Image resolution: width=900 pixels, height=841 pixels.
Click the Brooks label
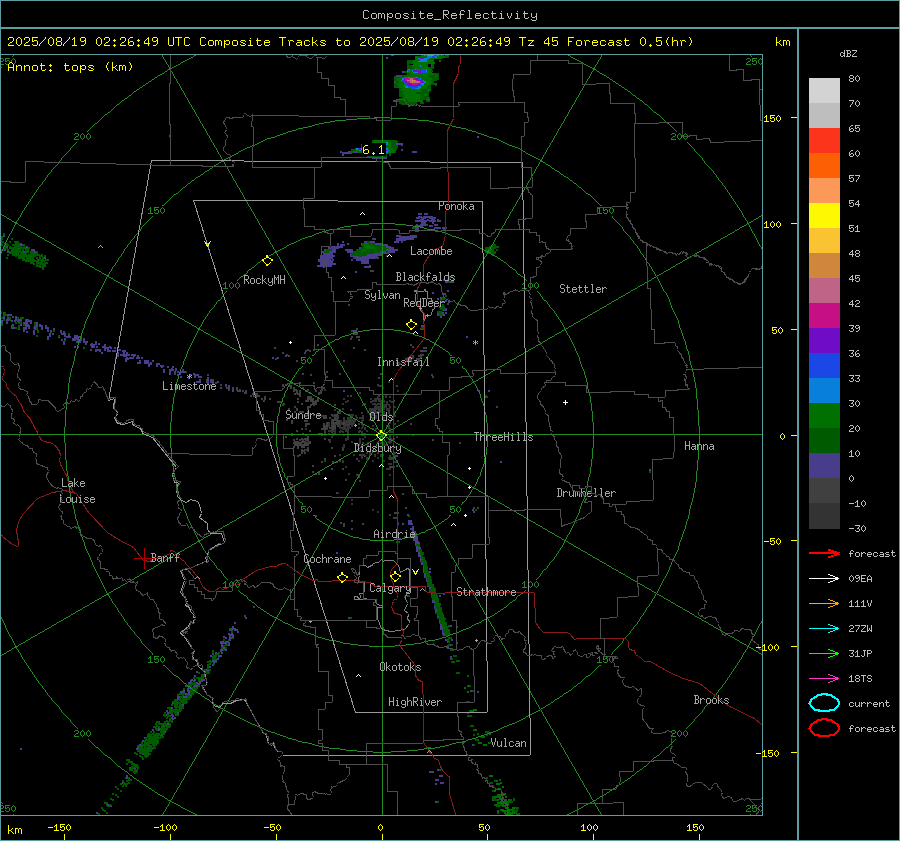click(711, 700)
